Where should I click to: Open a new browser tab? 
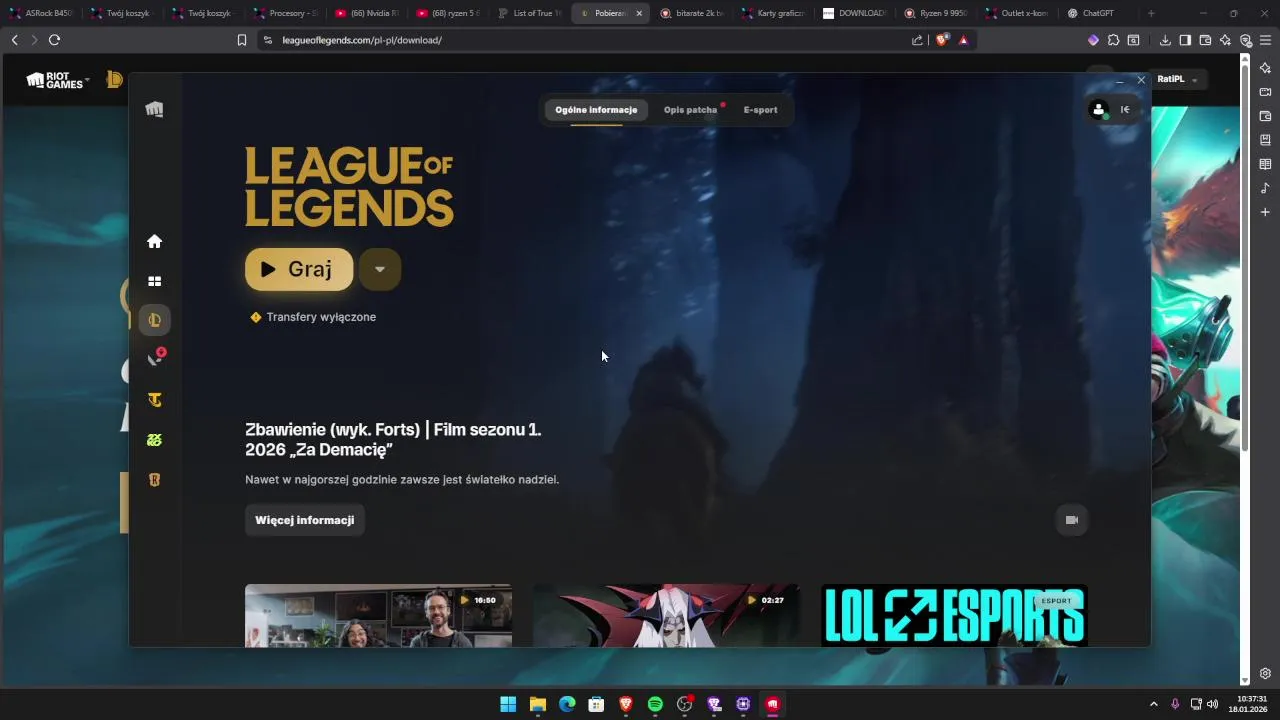tap(1151, 13)
